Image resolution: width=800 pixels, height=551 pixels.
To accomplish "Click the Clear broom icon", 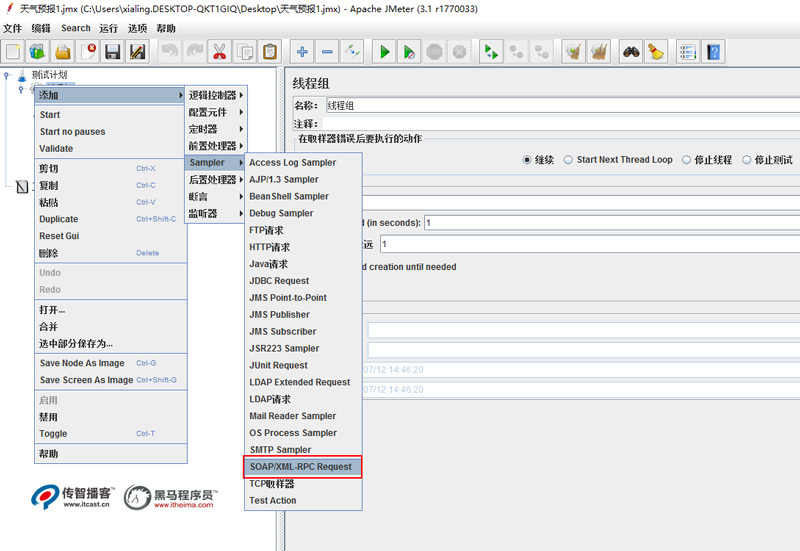I will 573,52.
